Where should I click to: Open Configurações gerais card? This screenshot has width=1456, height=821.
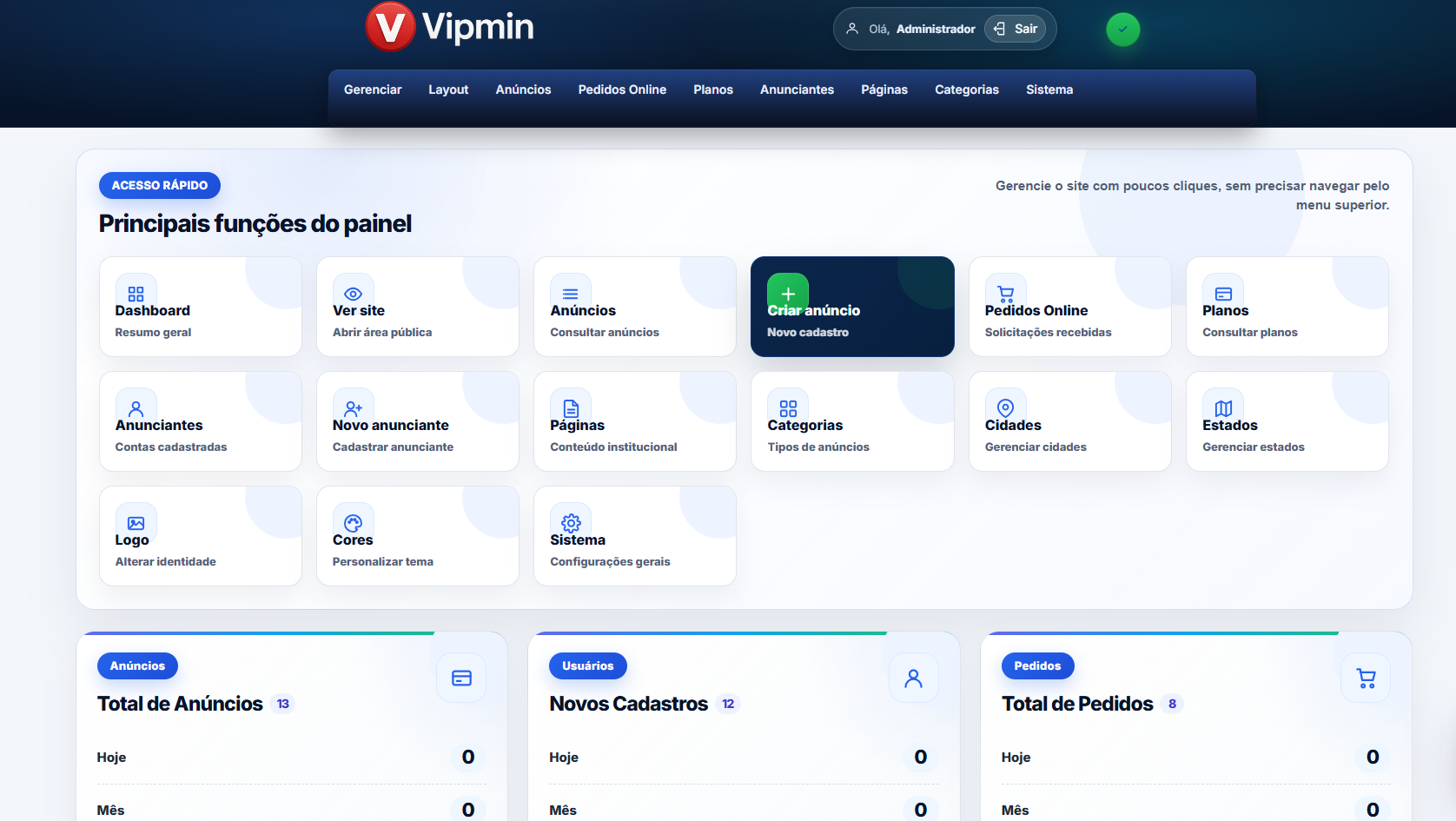(635, 536)
